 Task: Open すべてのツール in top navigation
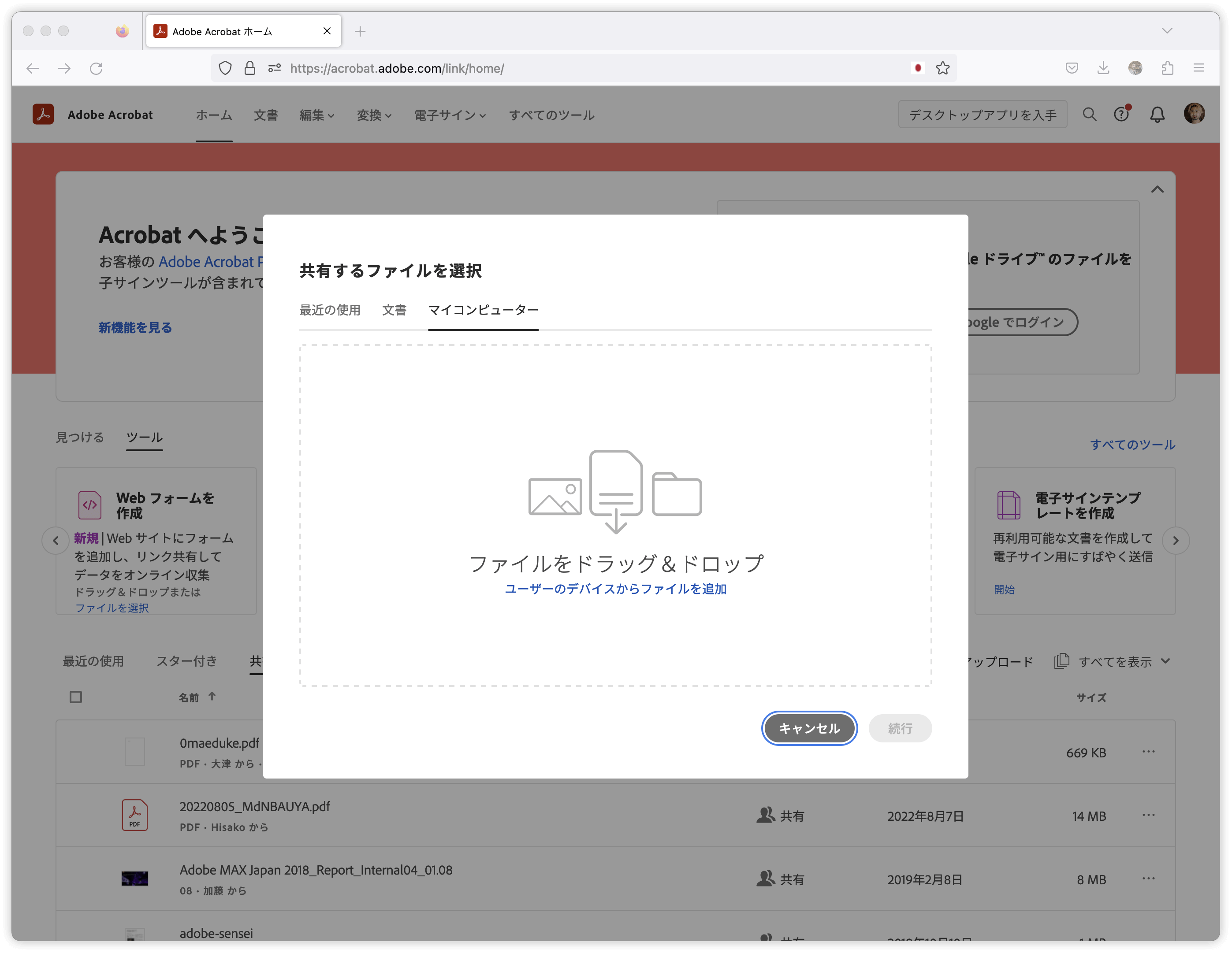[551, 115]
